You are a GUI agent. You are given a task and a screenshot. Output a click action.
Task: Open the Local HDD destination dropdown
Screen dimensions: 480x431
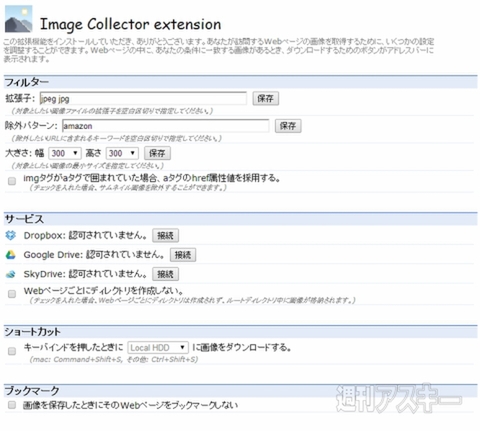(158, 348)
